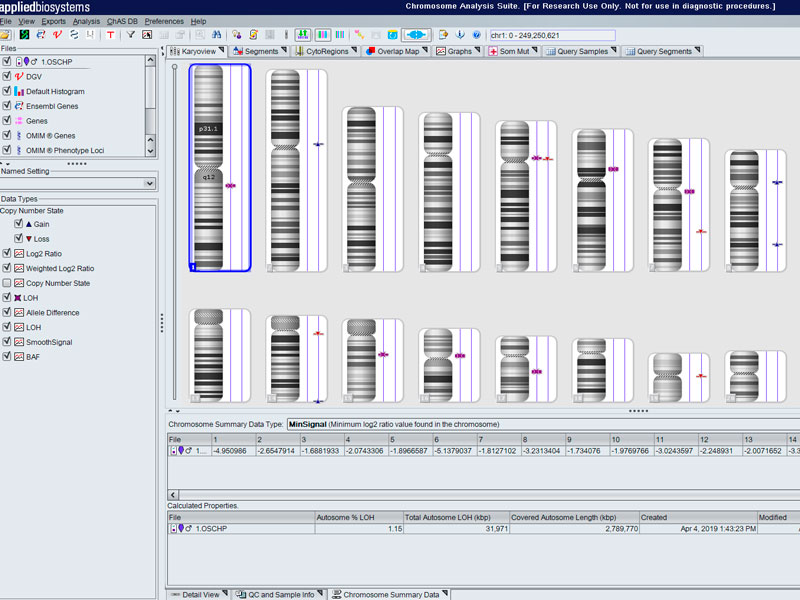Image resolution: width=800 pixels, height=600 pixels.
Task: Select the chromosome 2 ideogram
Action: (x=283, y=168)
